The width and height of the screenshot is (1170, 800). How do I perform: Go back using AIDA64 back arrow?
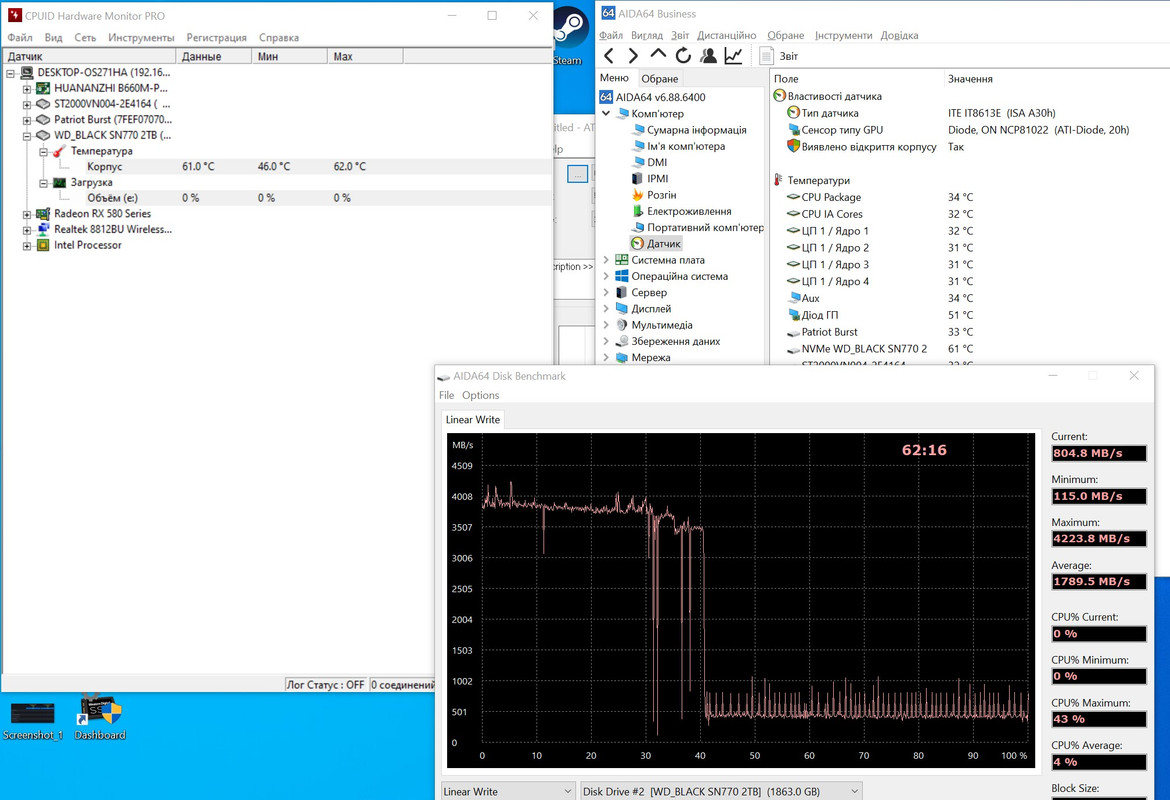click(x=609, y=56)
